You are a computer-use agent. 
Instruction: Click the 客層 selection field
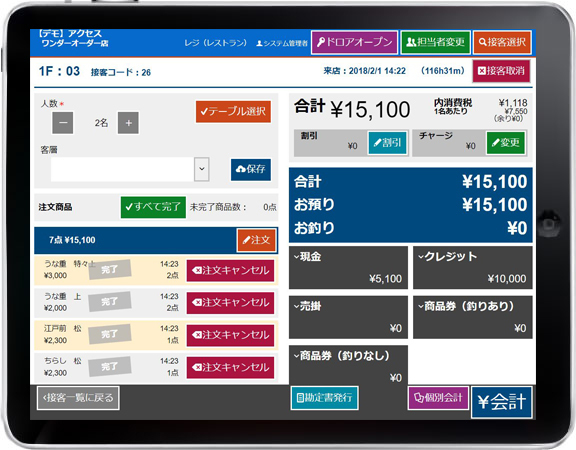tap(130, 169)
